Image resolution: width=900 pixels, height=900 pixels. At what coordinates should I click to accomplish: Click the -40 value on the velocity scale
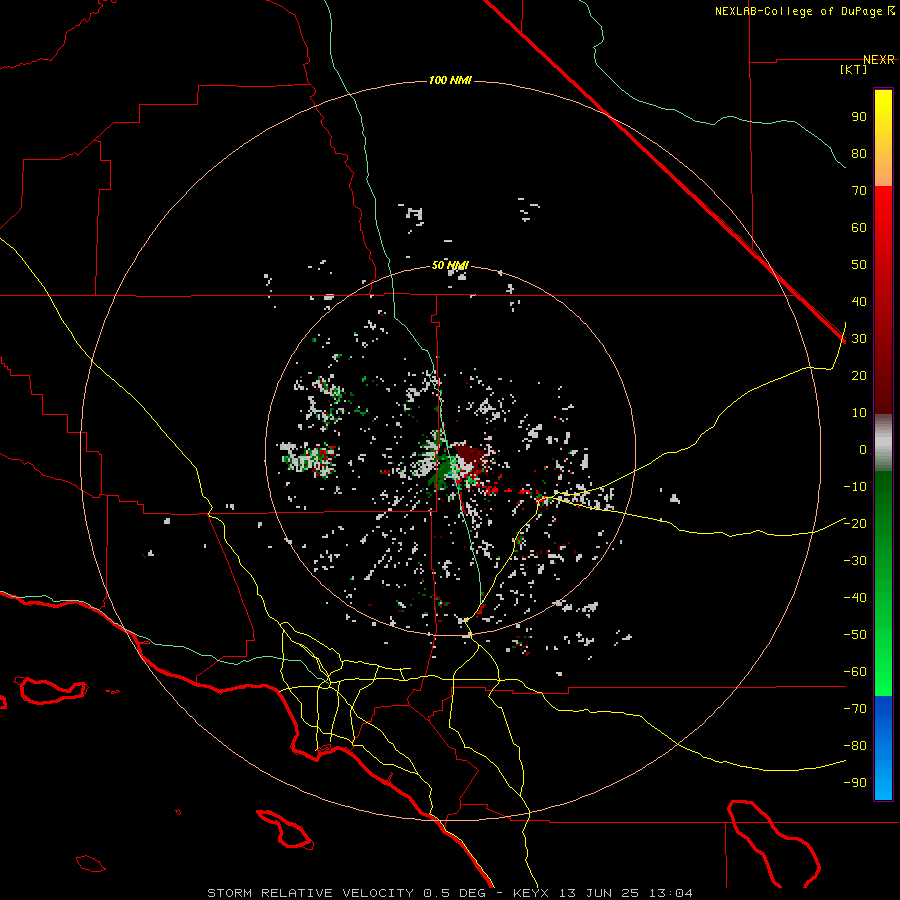point(855,598)
